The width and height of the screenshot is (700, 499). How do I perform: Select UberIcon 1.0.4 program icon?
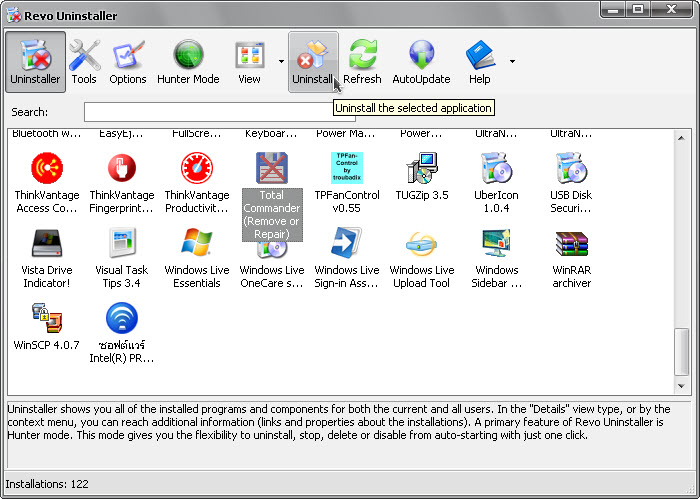(497, 168)
